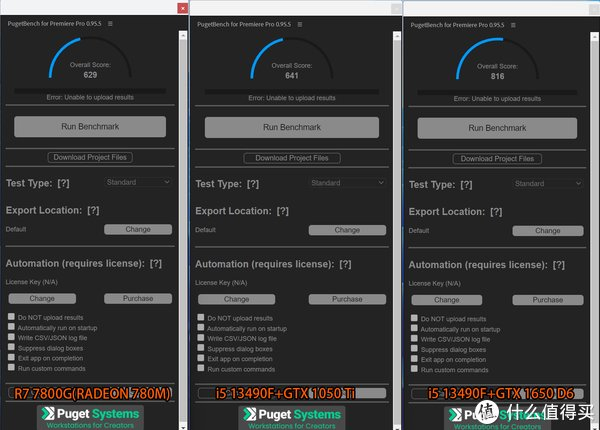
Task: Click the 629 panel vertical scrollbar
Action: [x=183, y=231]
